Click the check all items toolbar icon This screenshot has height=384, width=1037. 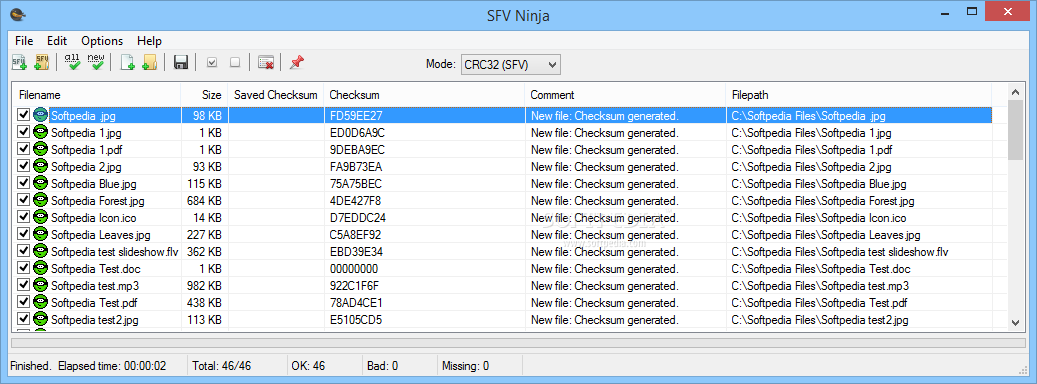212,63
